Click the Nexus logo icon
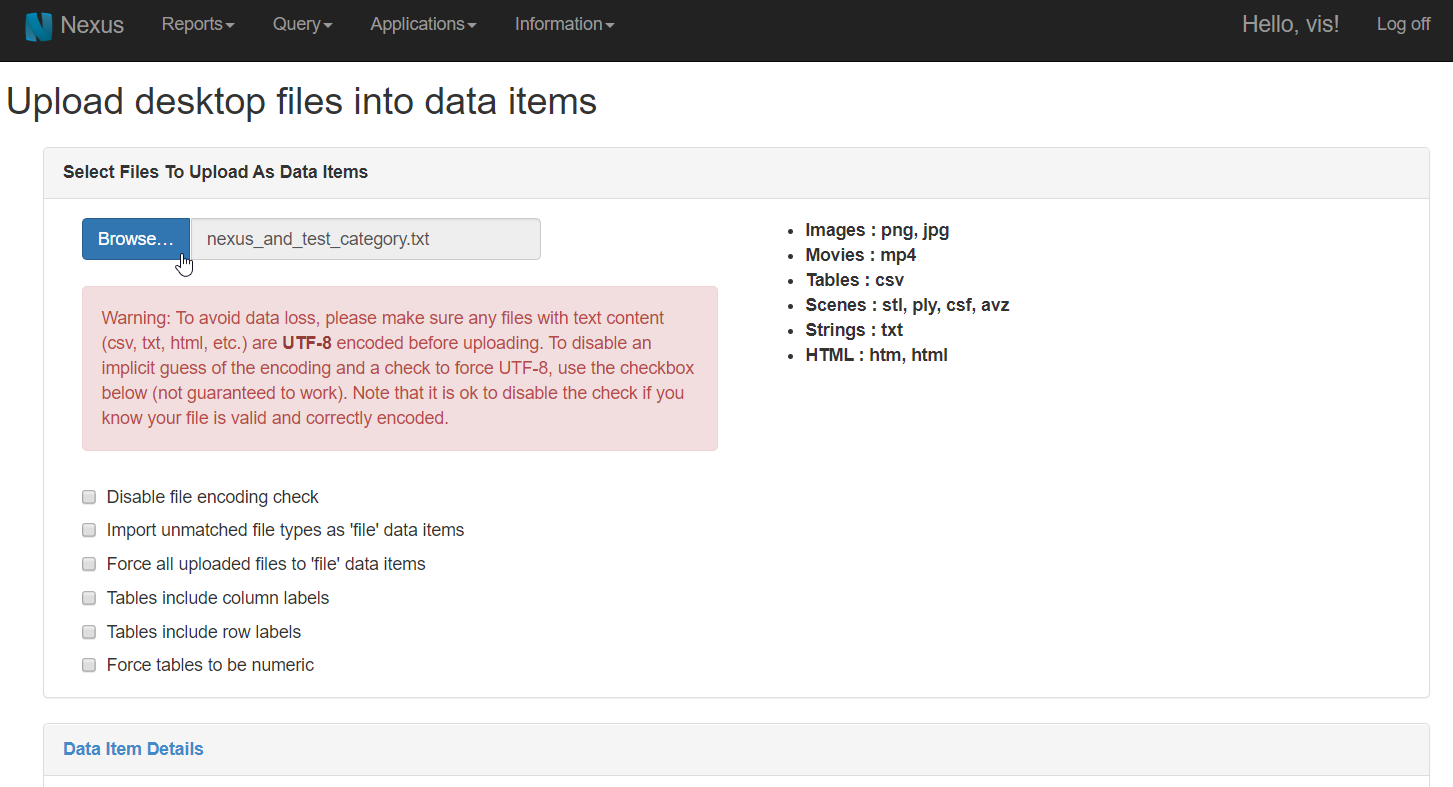Viewport: 1453px width, 787px height. click(39, 26)
